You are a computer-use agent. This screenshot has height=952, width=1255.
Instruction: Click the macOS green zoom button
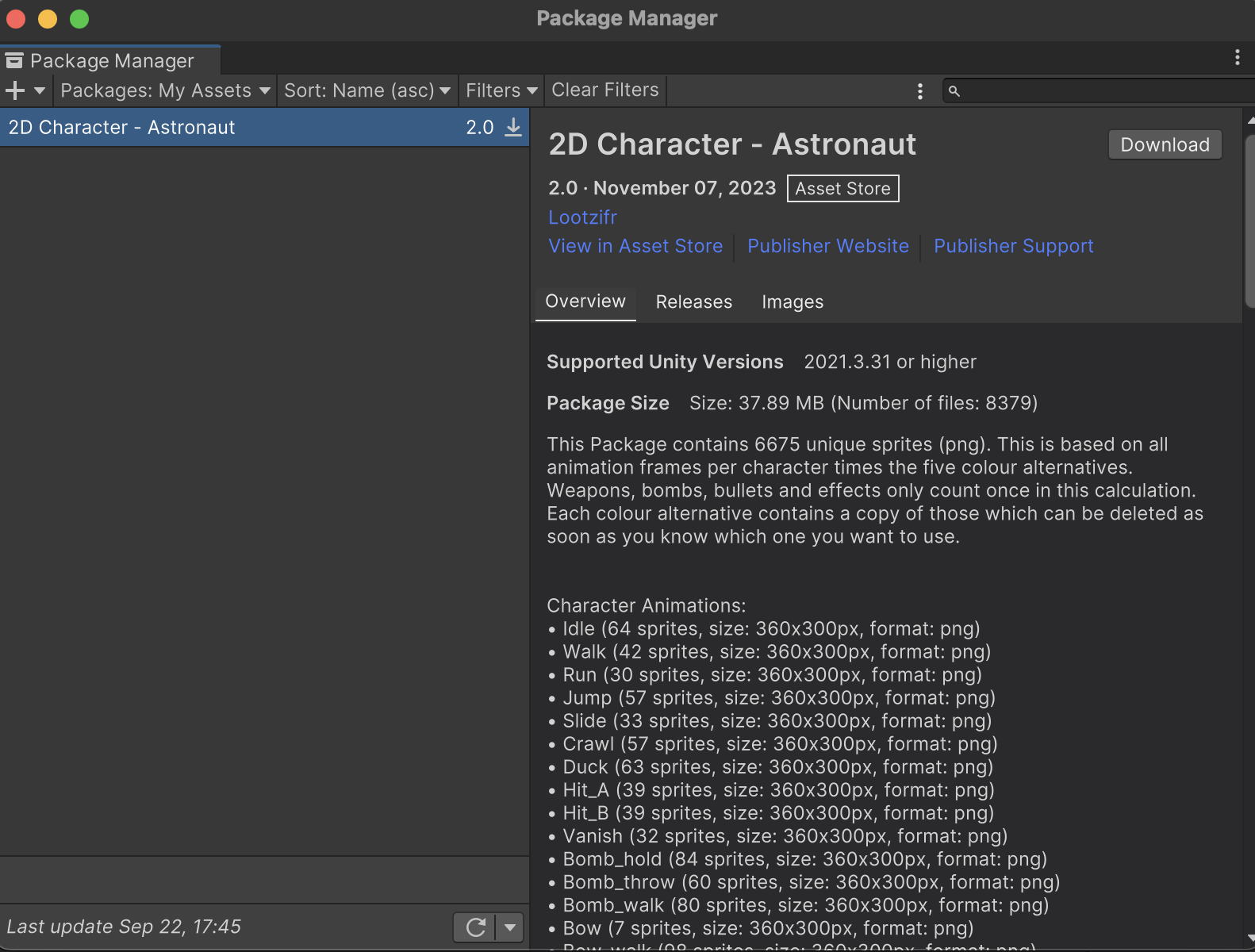click(79, 18)
